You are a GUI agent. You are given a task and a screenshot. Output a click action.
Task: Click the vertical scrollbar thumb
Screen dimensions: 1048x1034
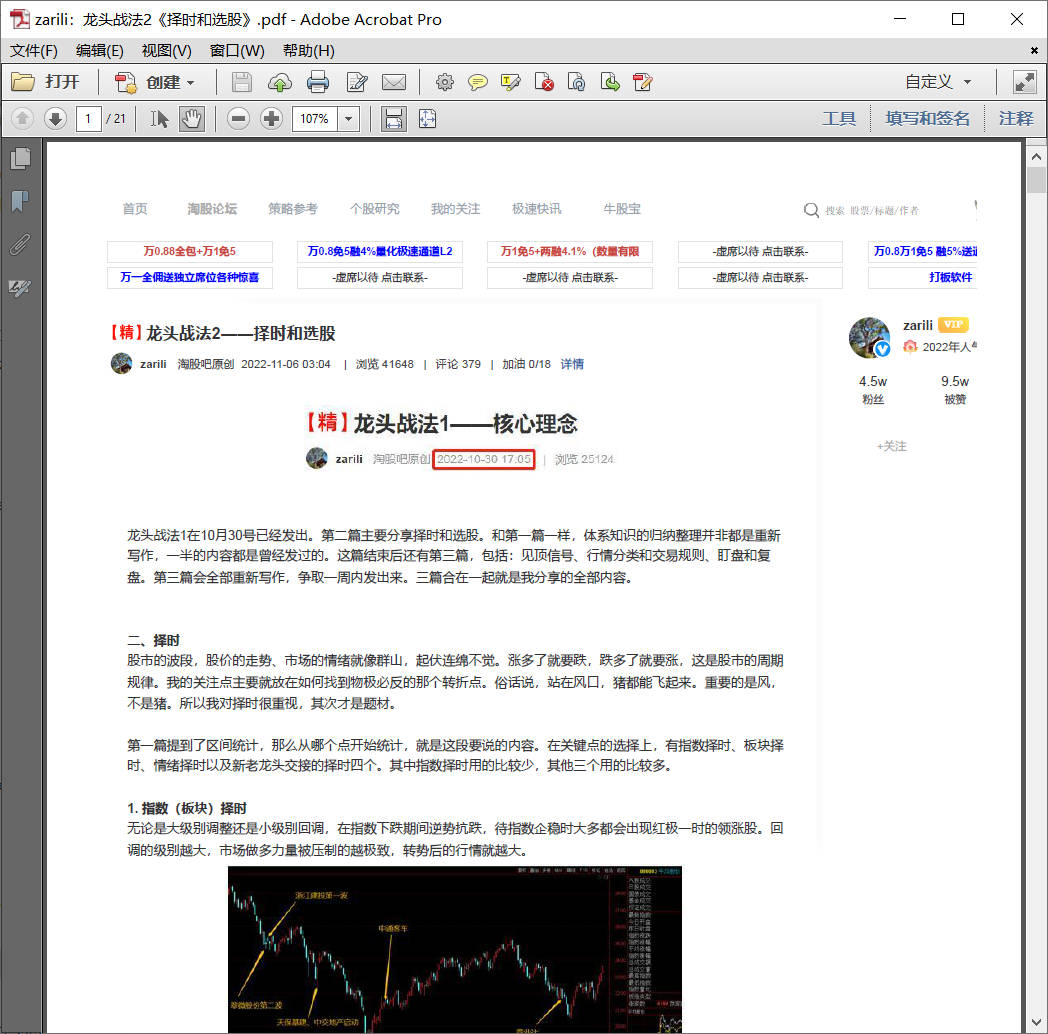coord(1036,180)
